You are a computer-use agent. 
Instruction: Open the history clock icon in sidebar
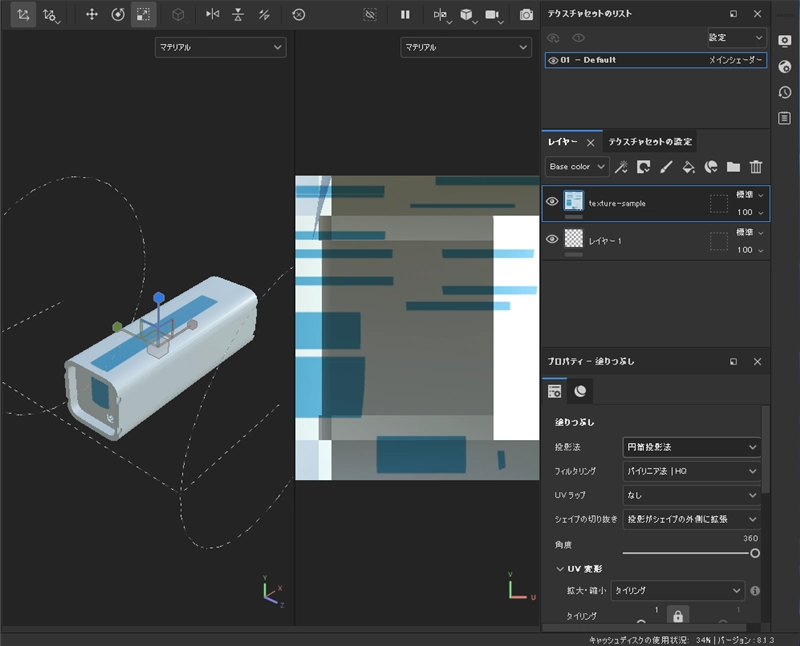(x=785, y=92)
